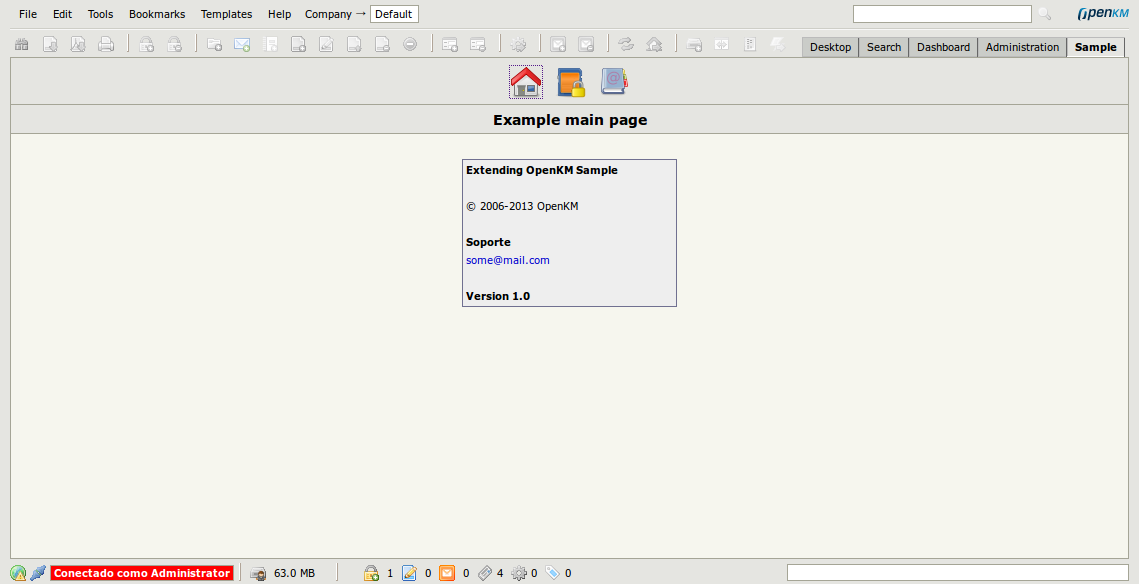Viewport: 1139px width, 584px height.
Task: Click the lock toolbar icon with plus
Action: click(x=147, y=44)
